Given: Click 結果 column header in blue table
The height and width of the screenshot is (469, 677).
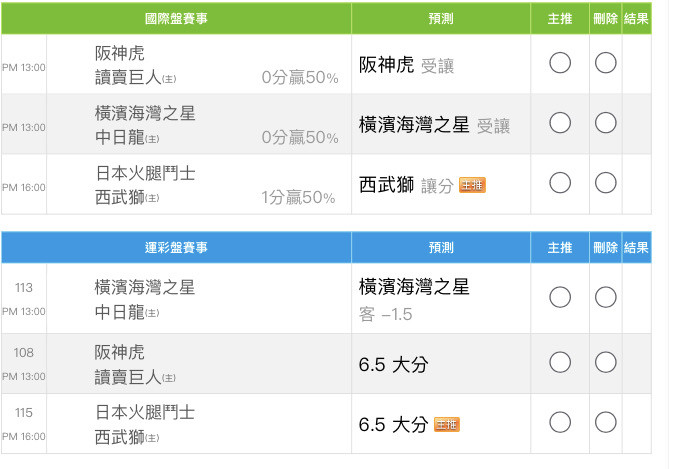Looking at the screenshot, I should pos(636,247).
